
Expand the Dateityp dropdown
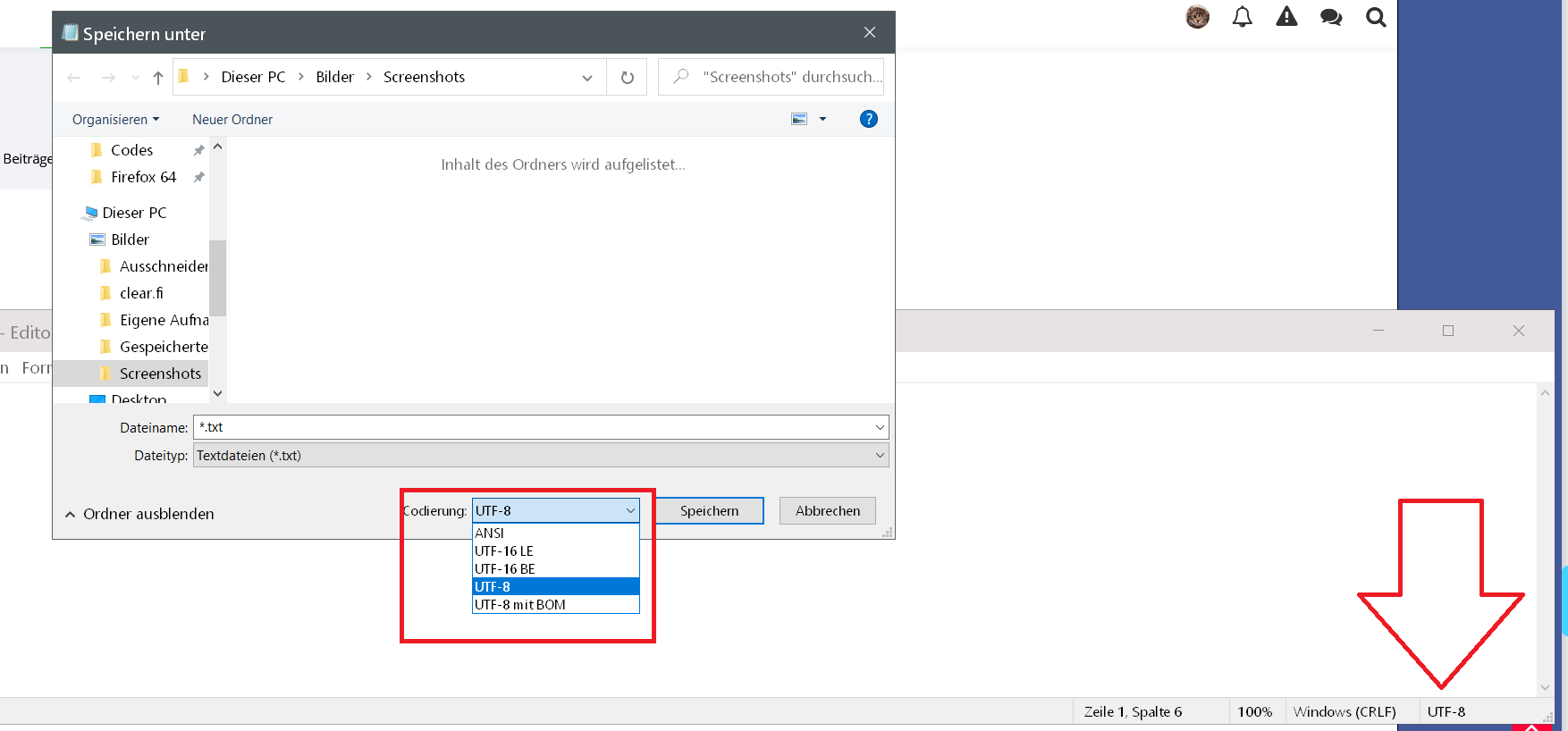880,456
